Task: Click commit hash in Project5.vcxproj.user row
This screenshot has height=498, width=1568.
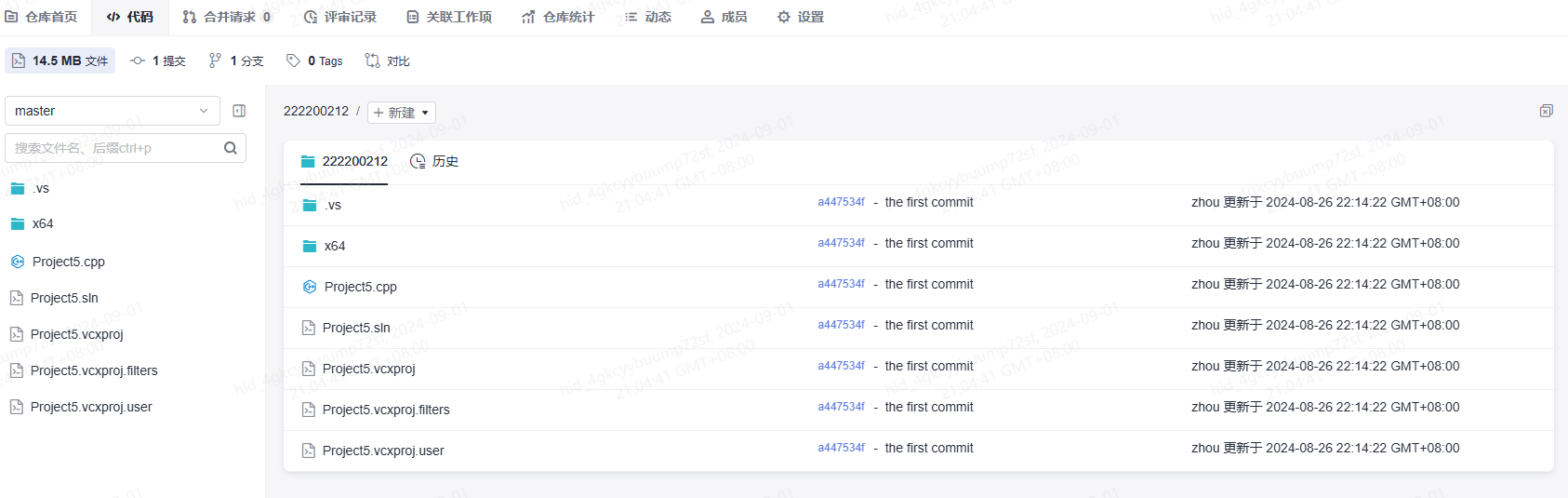Action: (x=842, y=448)
